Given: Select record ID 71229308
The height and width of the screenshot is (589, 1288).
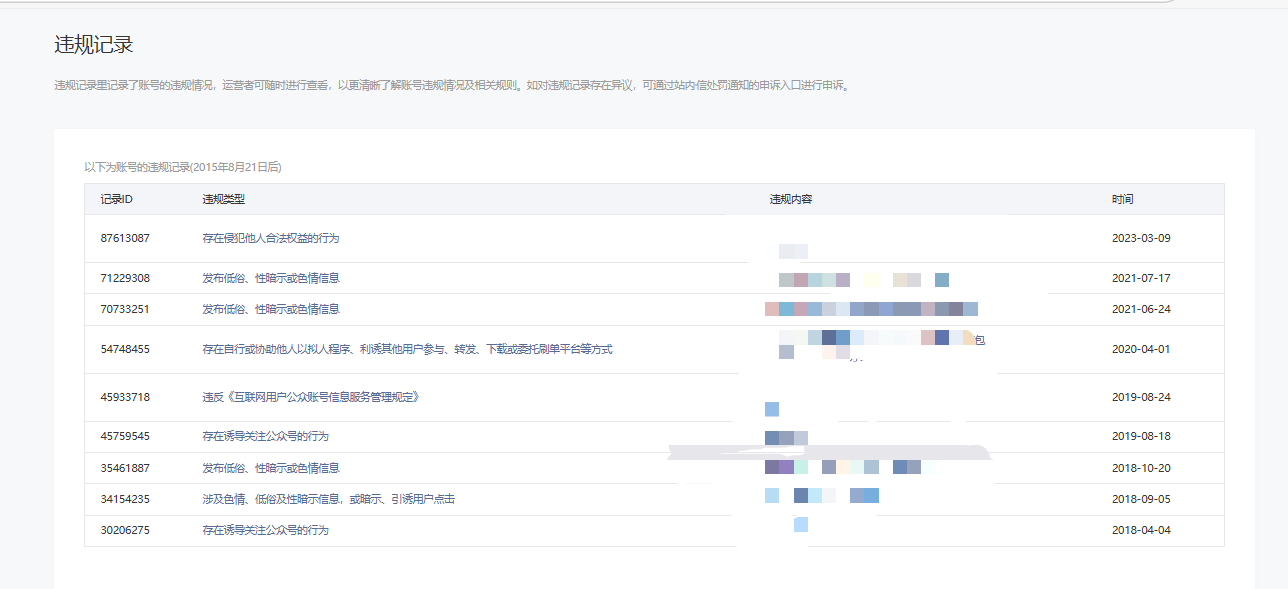Looking at the screenshot, I should (x=125, y=278).
